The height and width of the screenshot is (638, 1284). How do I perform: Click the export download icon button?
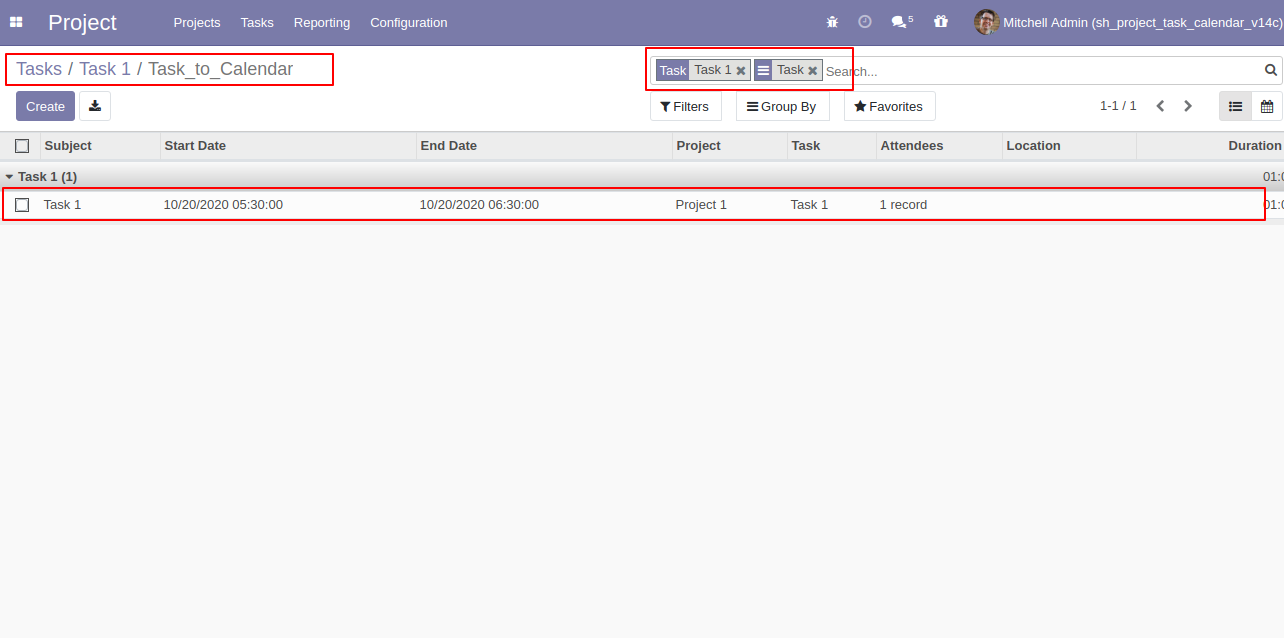tap(95, 106)
